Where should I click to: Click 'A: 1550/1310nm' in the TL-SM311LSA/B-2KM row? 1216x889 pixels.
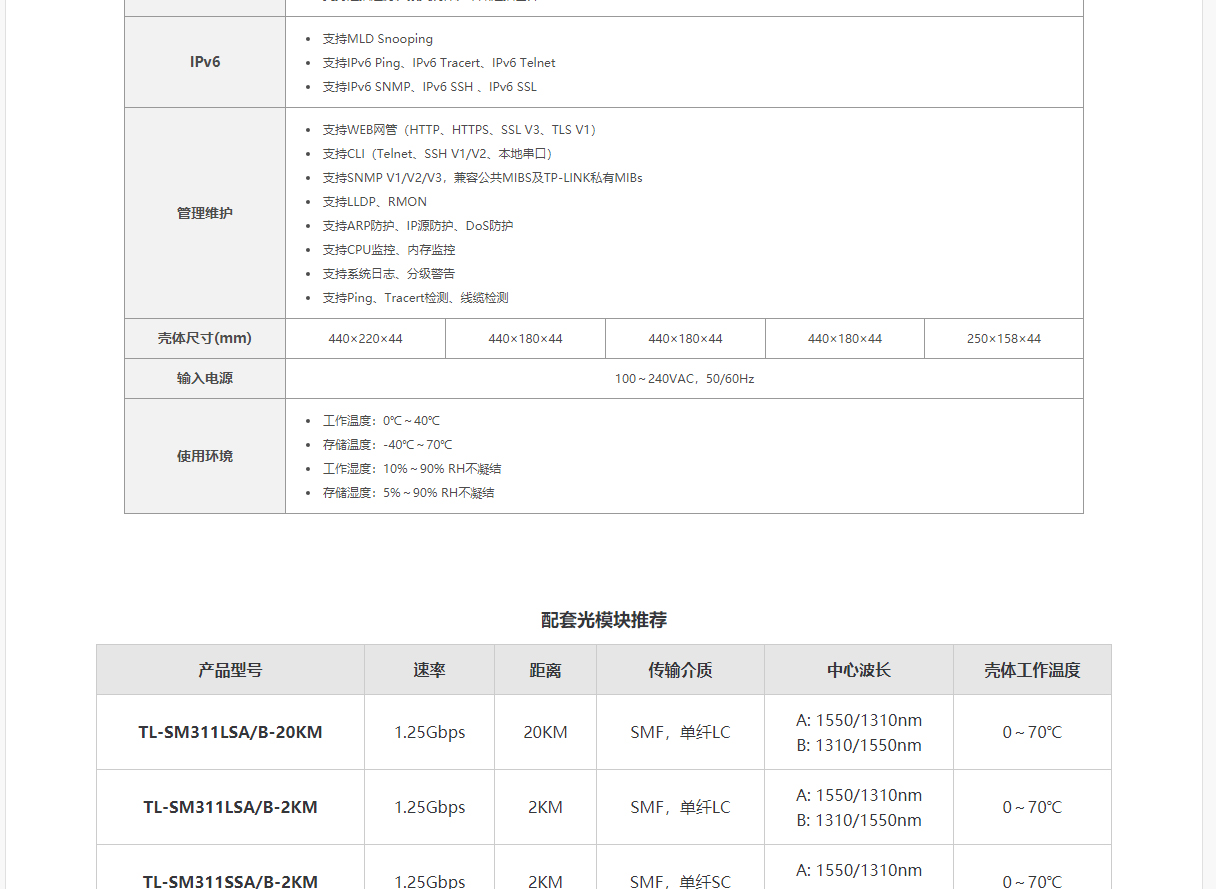pyautogui.click(x=859, y=795)
